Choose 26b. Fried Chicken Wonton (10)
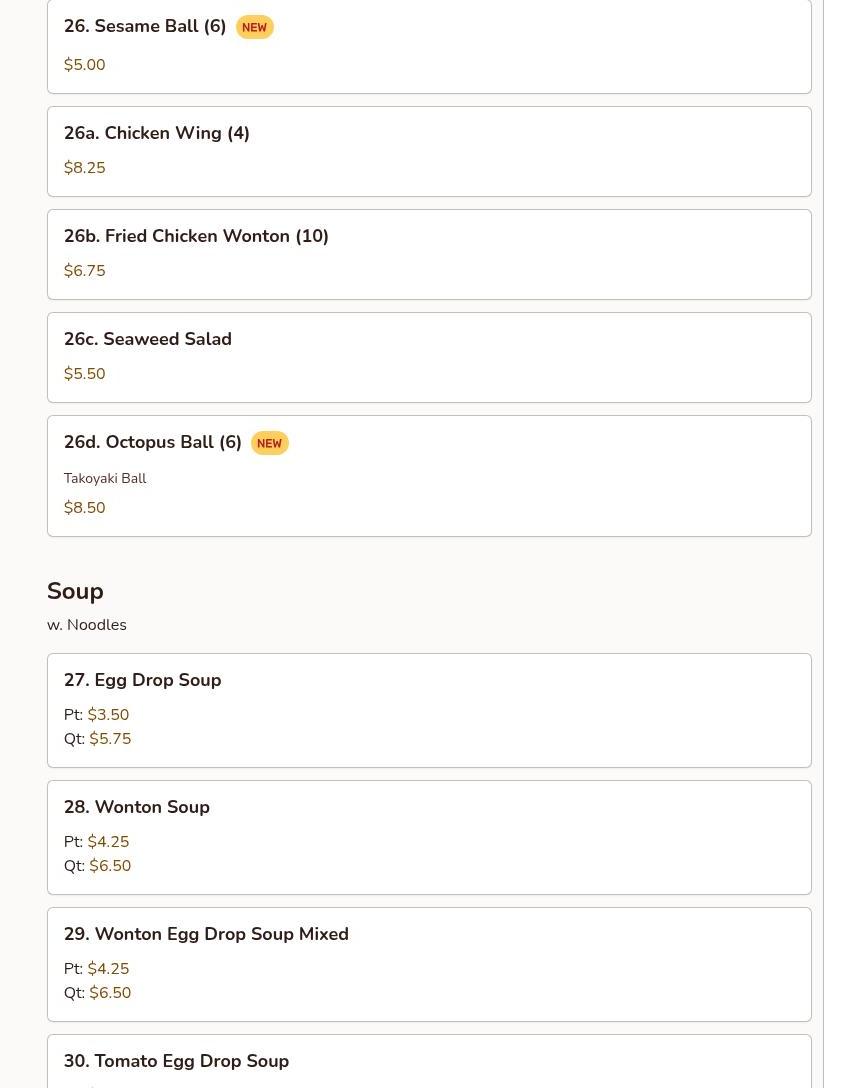Viewport: 844px width, 1088px height. [429, 255]
